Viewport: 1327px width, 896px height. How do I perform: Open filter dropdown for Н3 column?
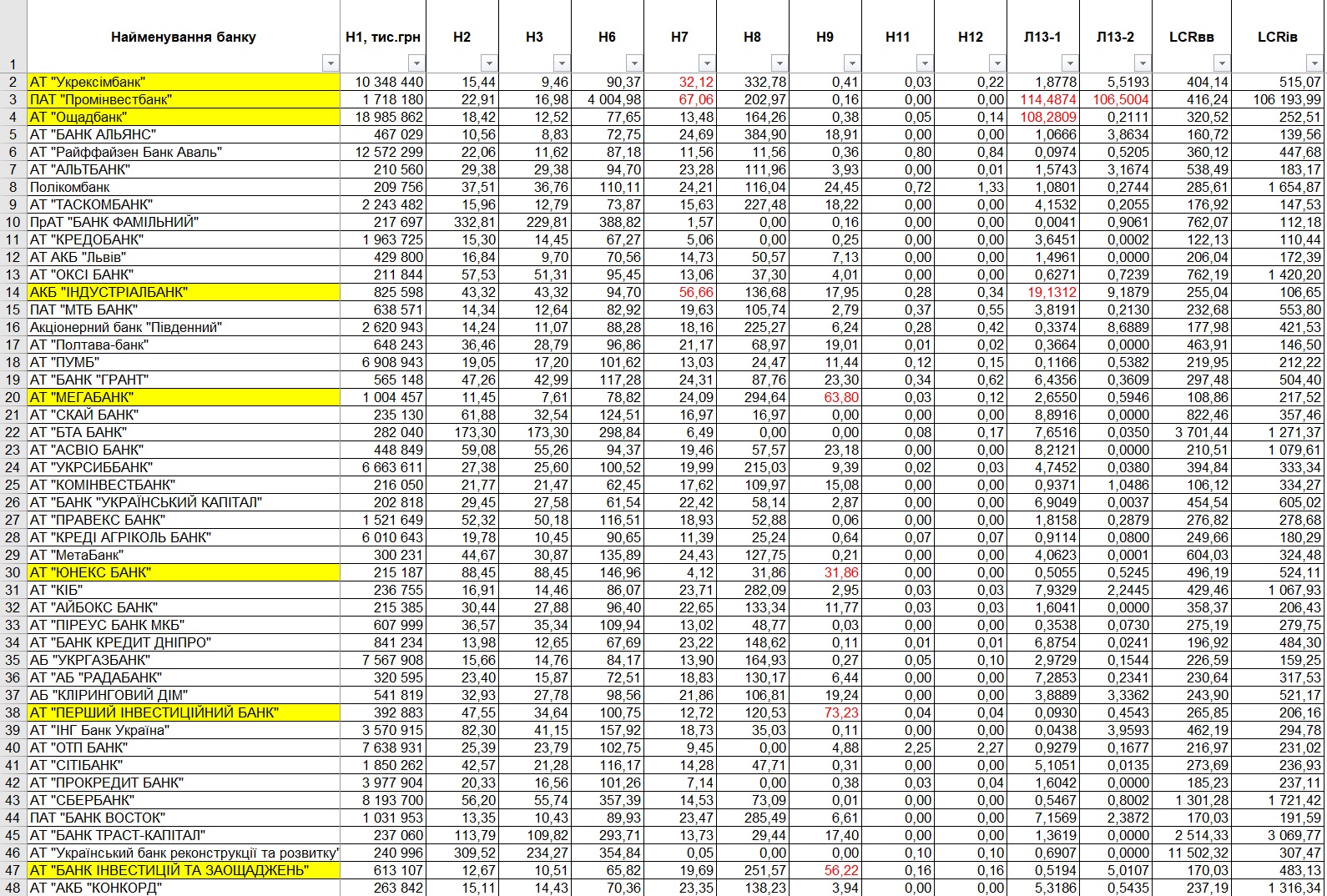point(562,63)
